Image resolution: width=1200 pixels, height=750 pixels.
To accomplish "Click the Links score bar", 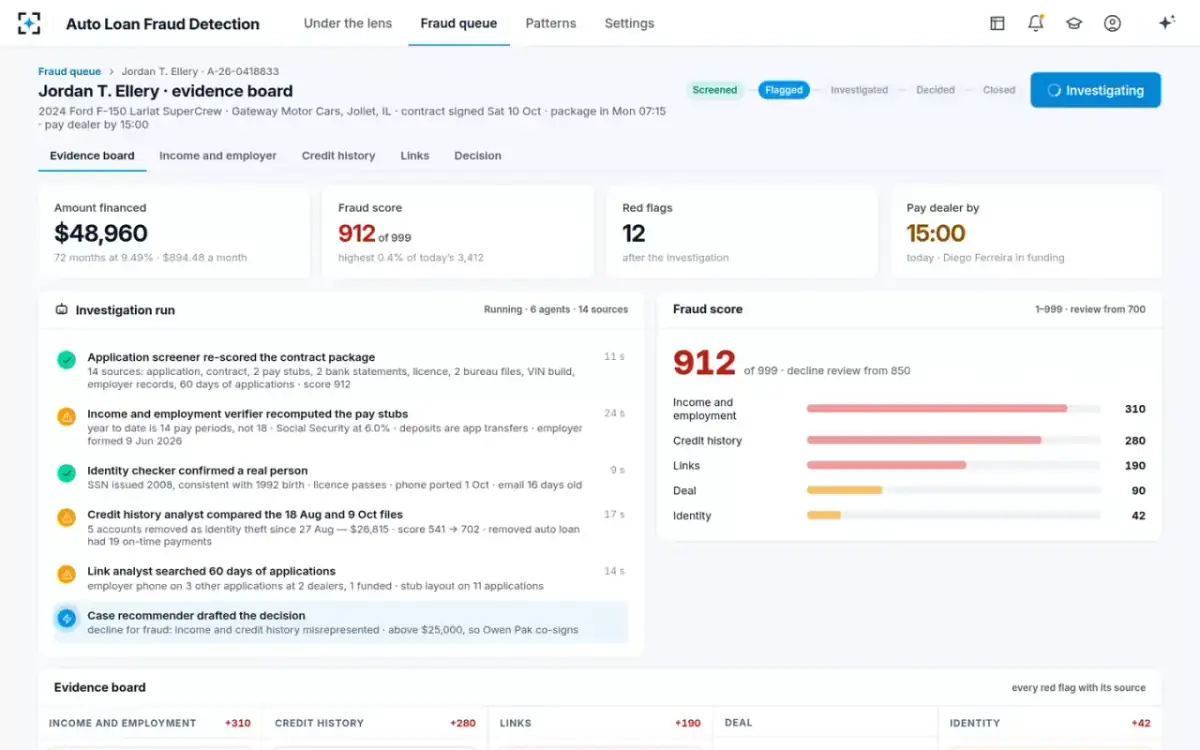I will tap(953, 465).
